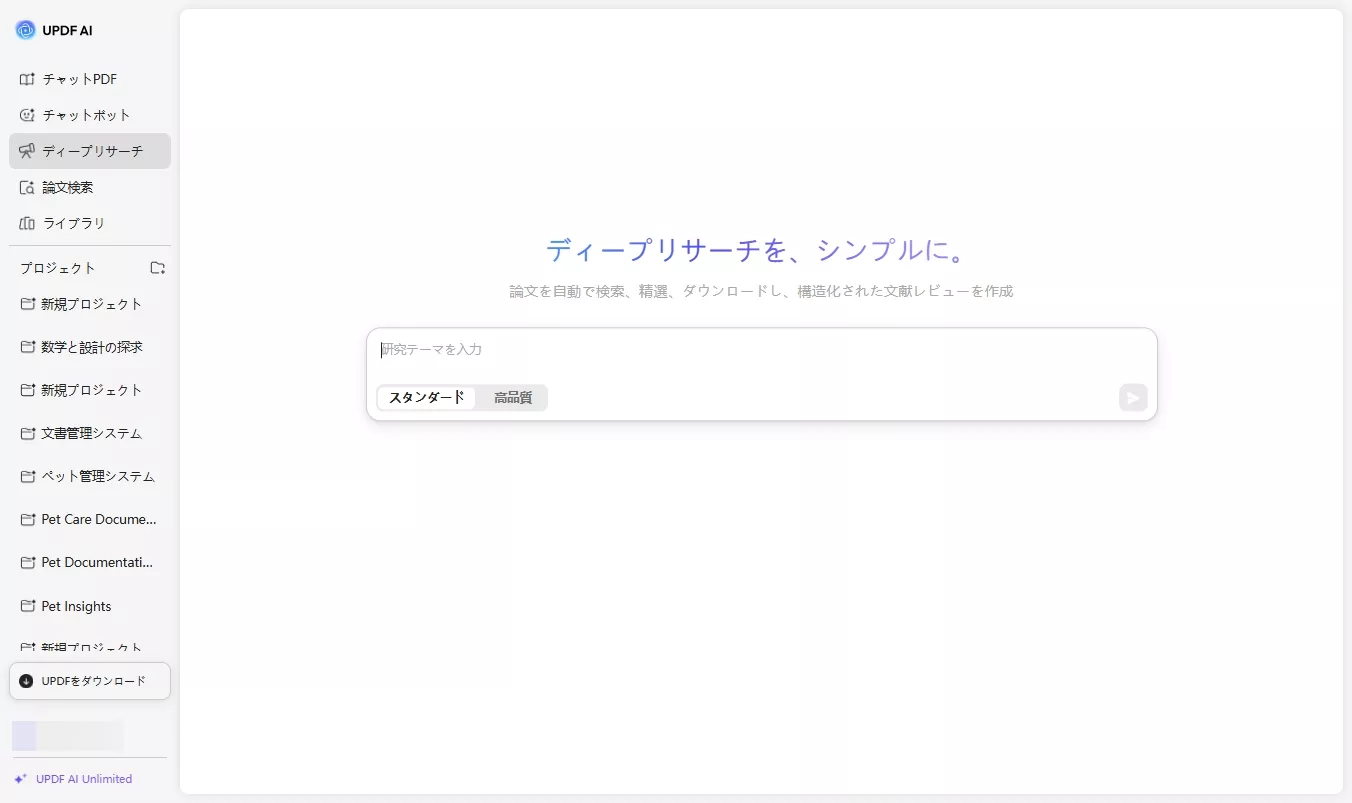Click folder icon of Pet Care Docume...

click(x=28, y=519)
